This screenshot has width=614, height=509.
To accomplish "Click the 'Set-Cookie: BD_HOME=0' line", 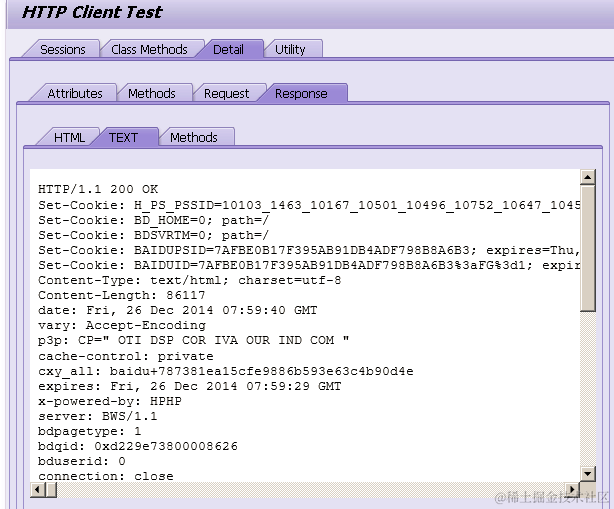I will (154, 220).
